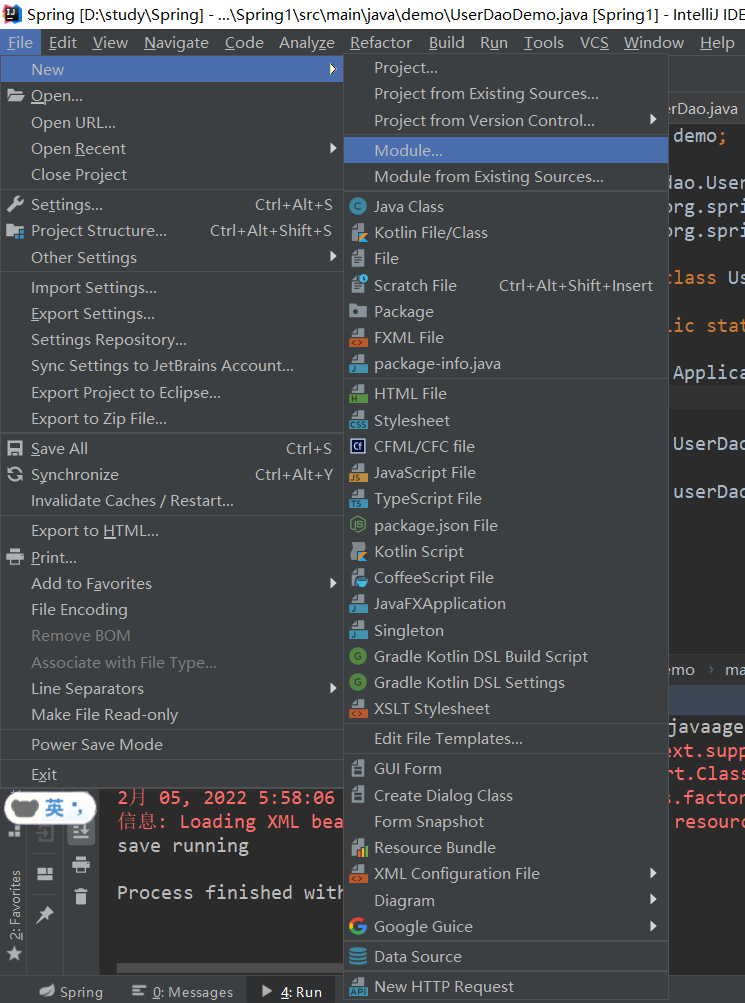Expand the Other Settings submenu arrow
The height and width of the screenshot is (1003, 745).
pos(333,257)
